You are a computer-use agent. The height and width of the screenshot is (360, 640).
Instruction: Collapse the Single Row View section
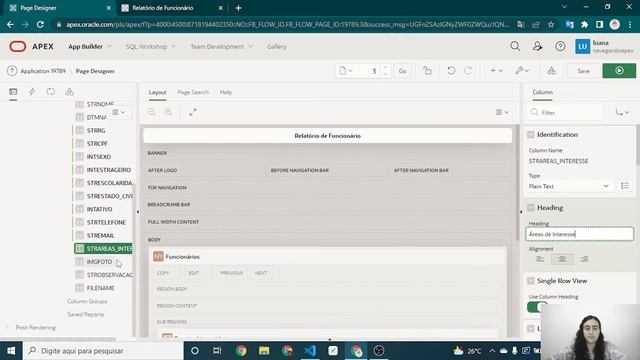click(531, 280)
